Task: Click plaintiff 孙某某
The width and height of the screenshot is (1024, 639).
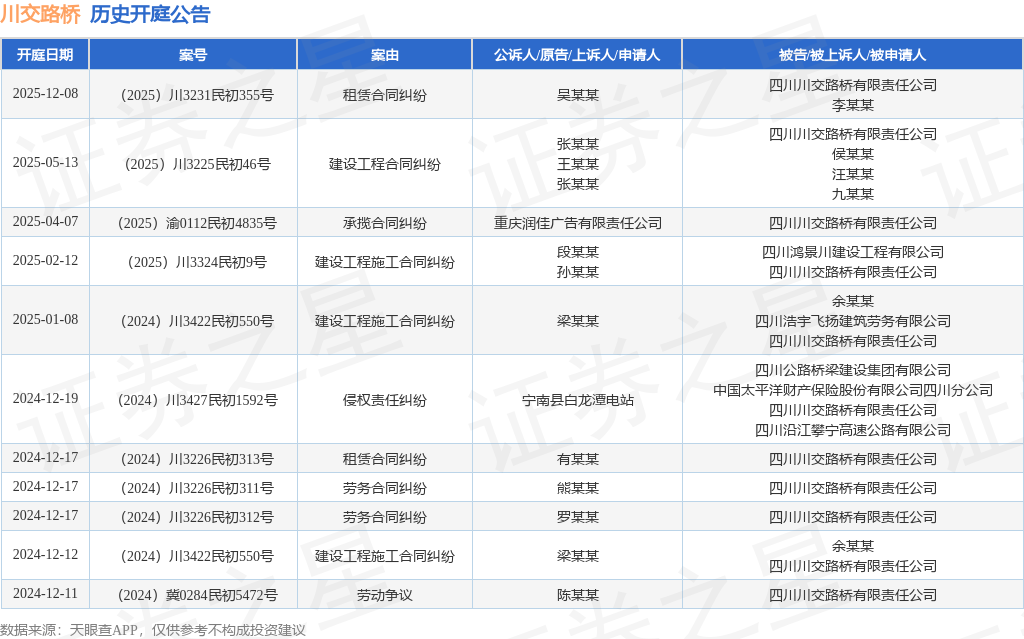Action: coord(577,272)
